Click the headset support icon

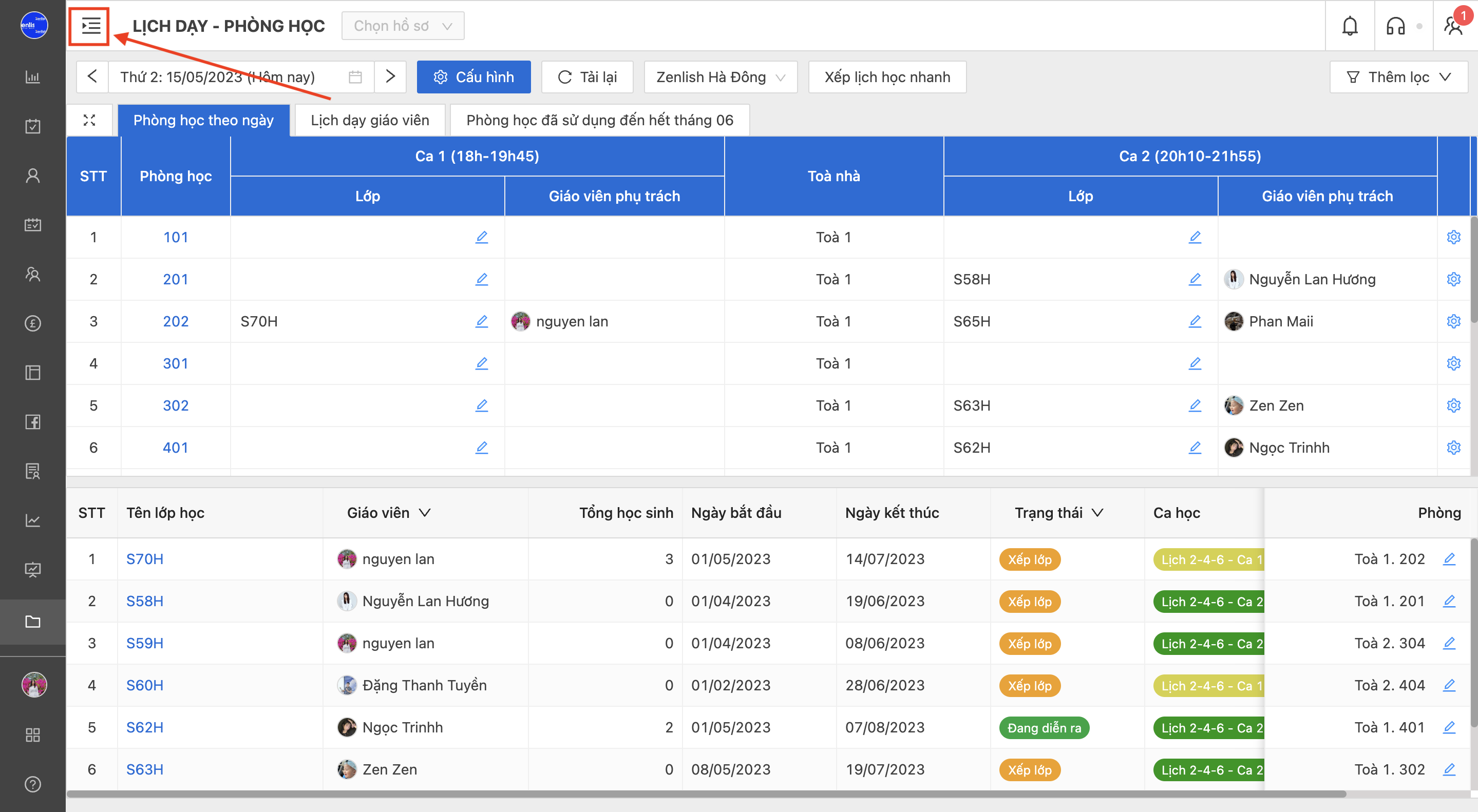coord(1395,26)
